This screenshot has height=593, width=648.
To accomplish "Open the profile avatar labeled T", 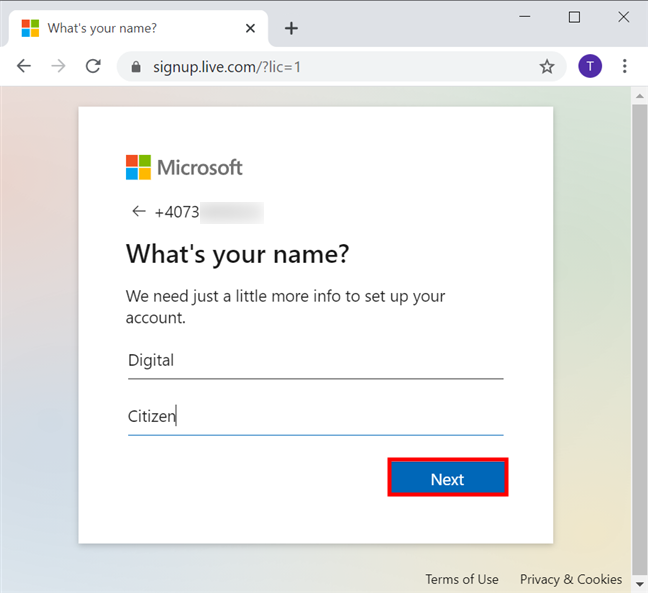I will coord(590,67).
